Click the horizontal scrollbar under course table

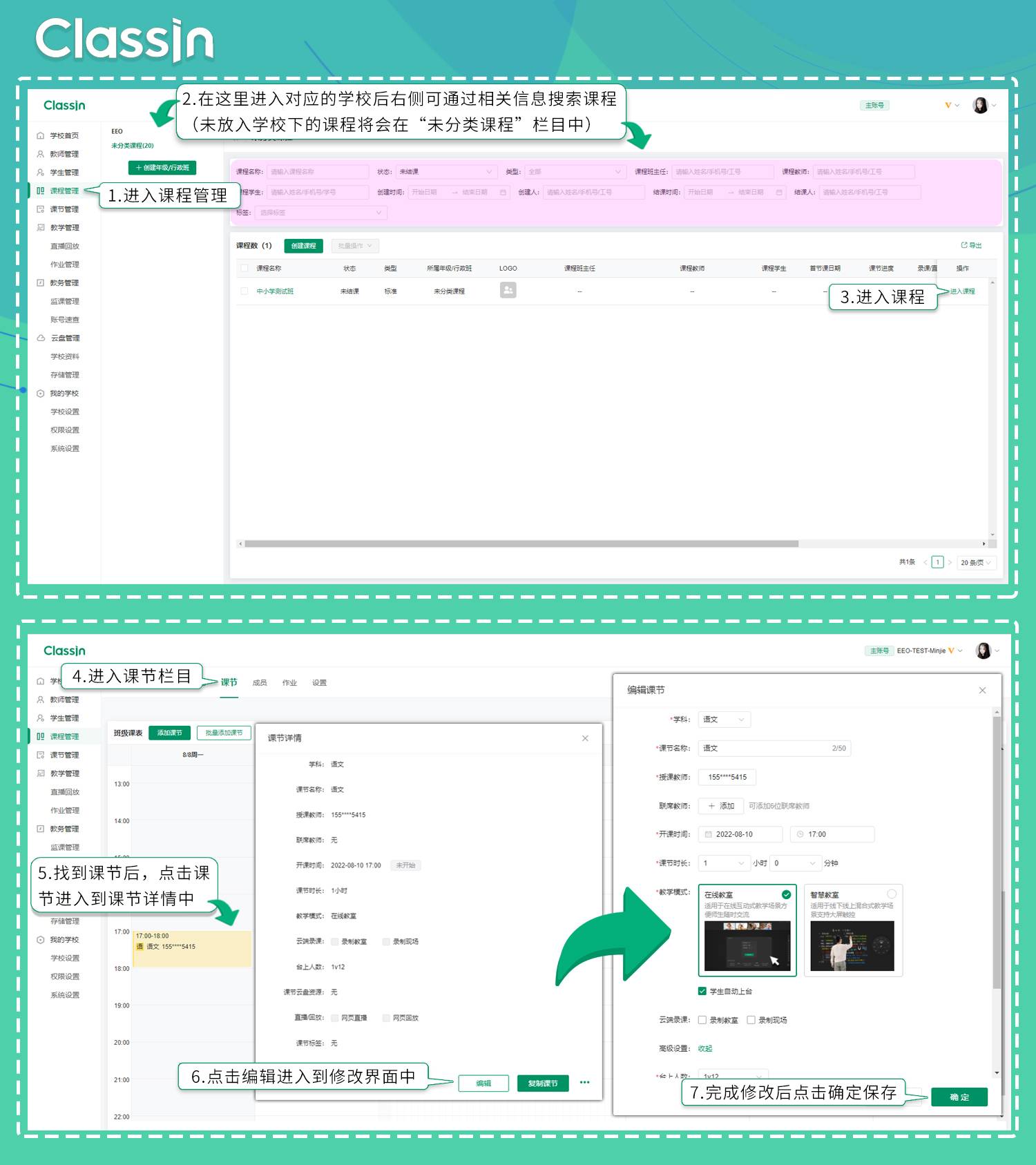[521, 543]
